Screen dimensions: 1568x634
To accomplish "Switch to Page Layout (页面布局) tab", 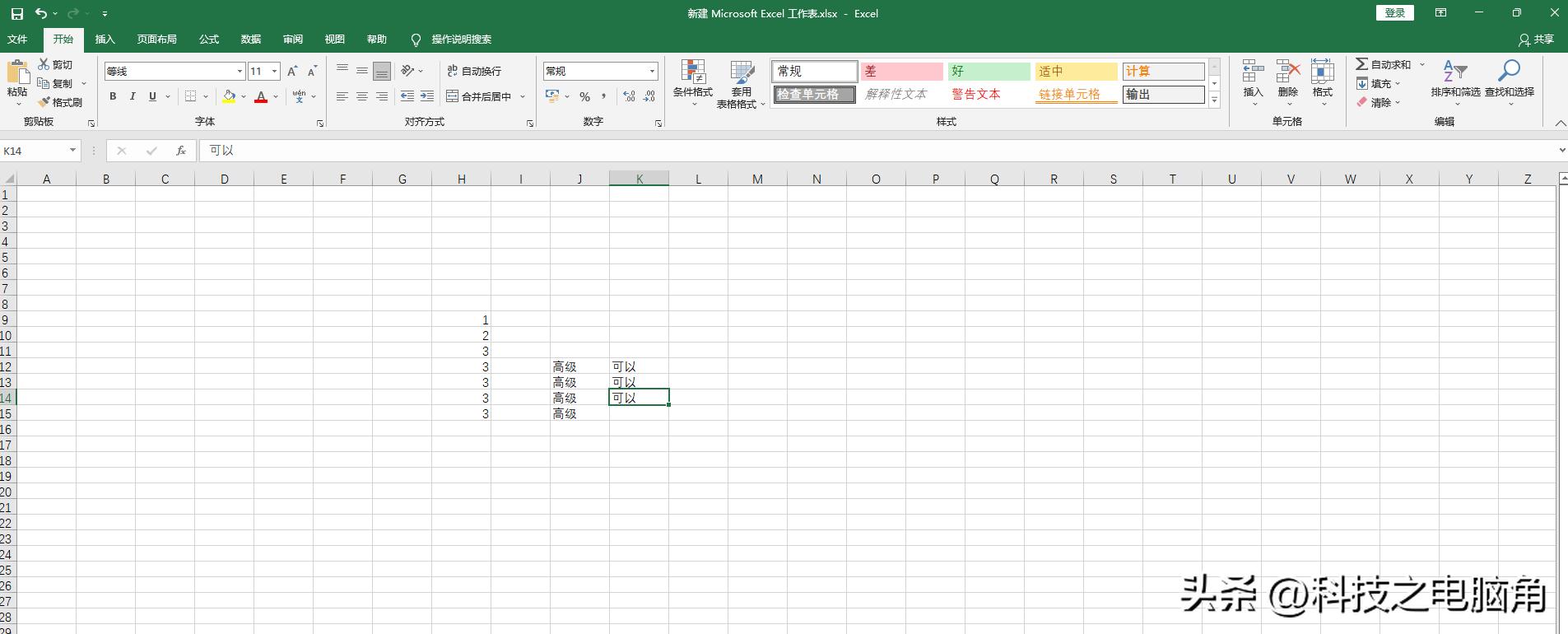I will 156,40.
